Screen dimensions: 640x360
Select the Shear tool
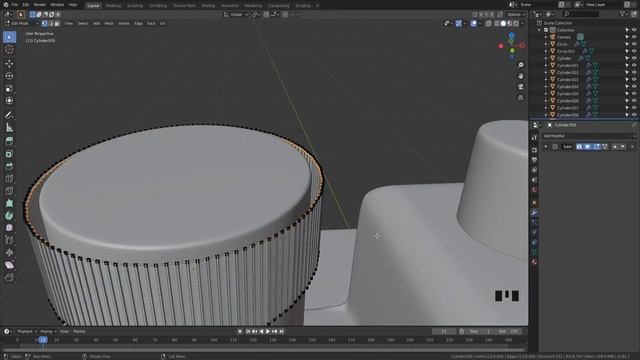(x=9, y=265)
